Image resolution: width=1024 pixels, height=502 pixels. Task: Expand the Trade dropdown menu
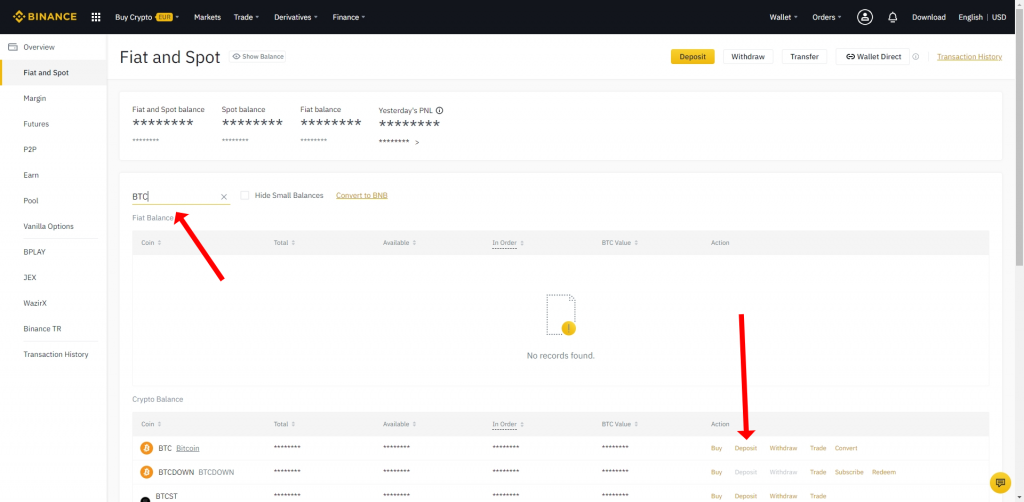246,17
